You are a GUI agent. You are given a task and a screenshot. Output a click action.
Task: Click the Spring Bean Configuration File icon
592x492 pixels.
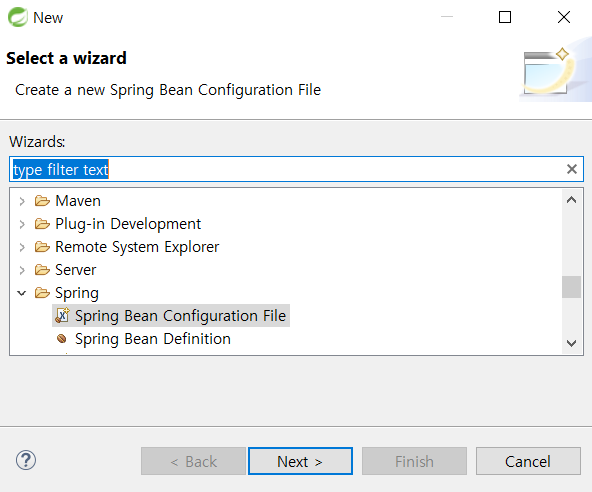tap(62, 315)
